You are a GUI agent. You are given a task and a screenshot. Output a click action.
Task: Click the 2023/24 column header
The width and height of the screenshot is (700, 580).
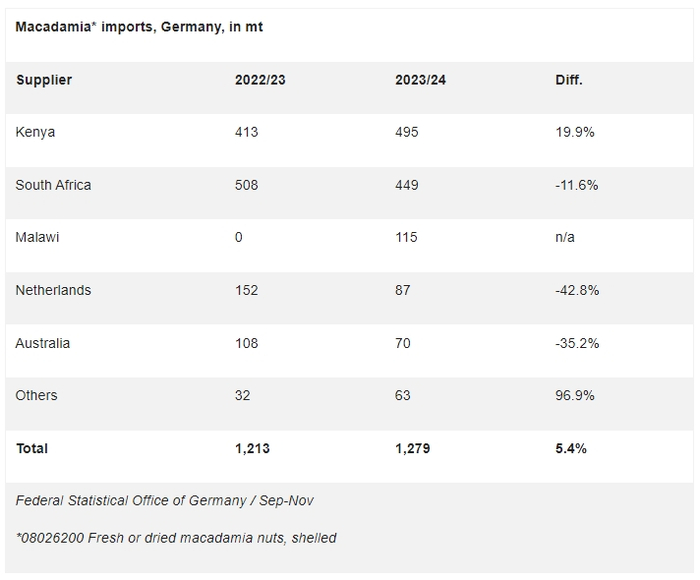point(420,80)
